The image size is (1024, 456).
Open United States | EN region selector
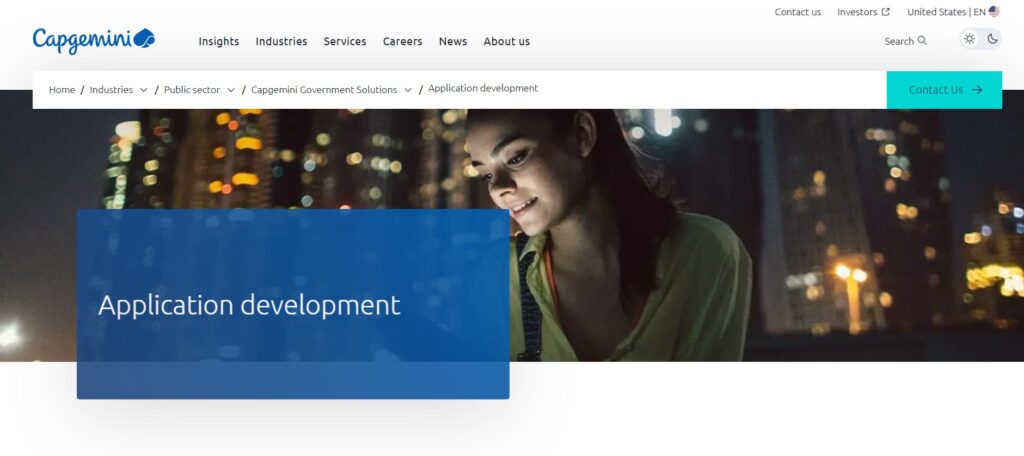coord(945,12)
